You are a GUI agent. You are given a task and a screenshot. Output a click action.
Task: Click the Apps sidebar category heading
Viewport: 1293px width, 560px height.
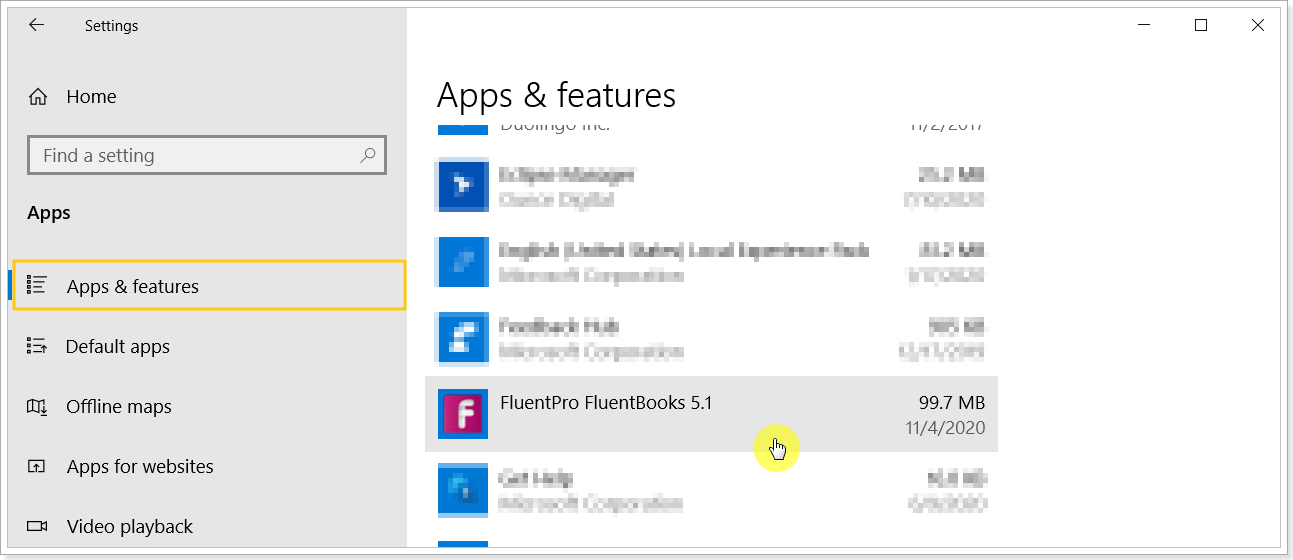[49, 213]
